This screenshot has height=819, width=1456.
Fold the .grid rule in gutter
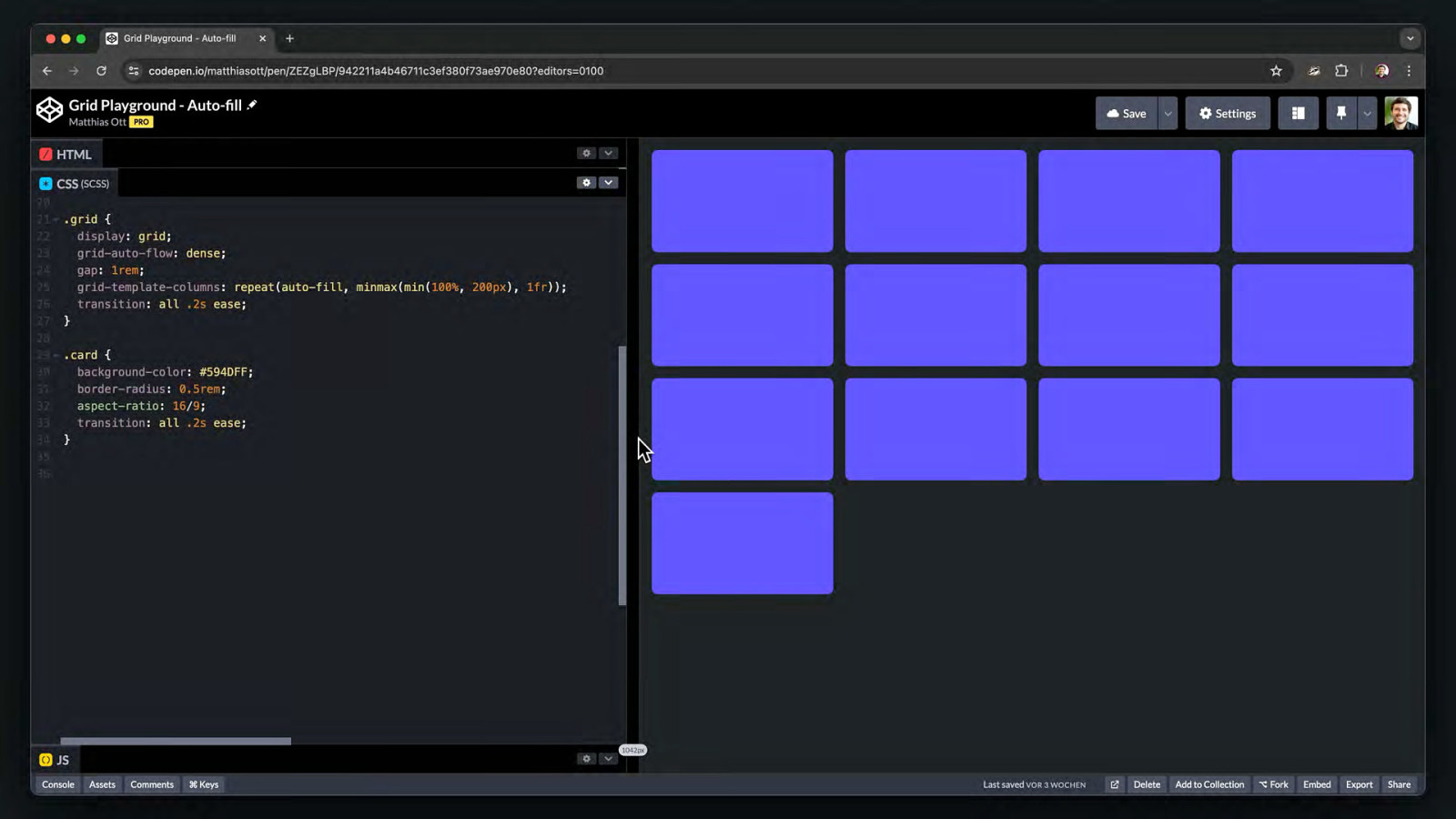point(56,219)
